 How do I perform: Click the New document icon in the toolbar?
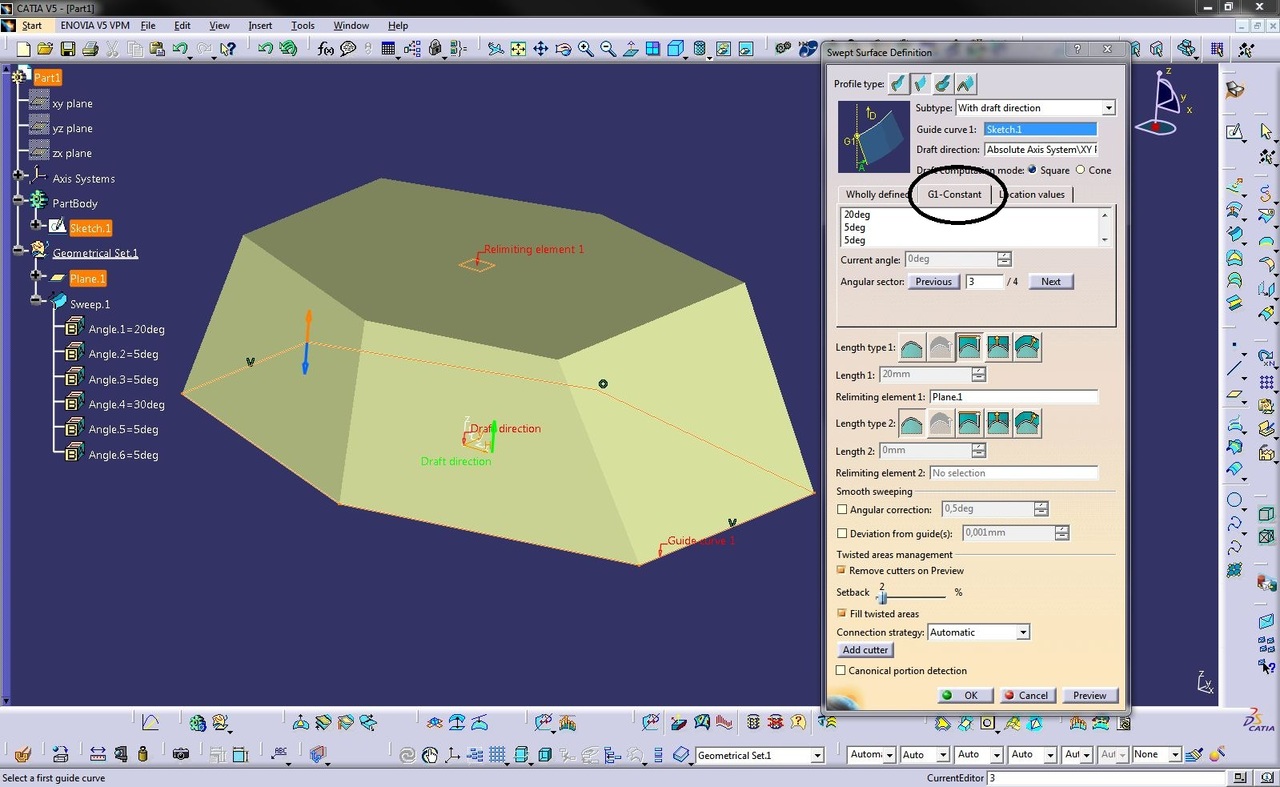22,48
